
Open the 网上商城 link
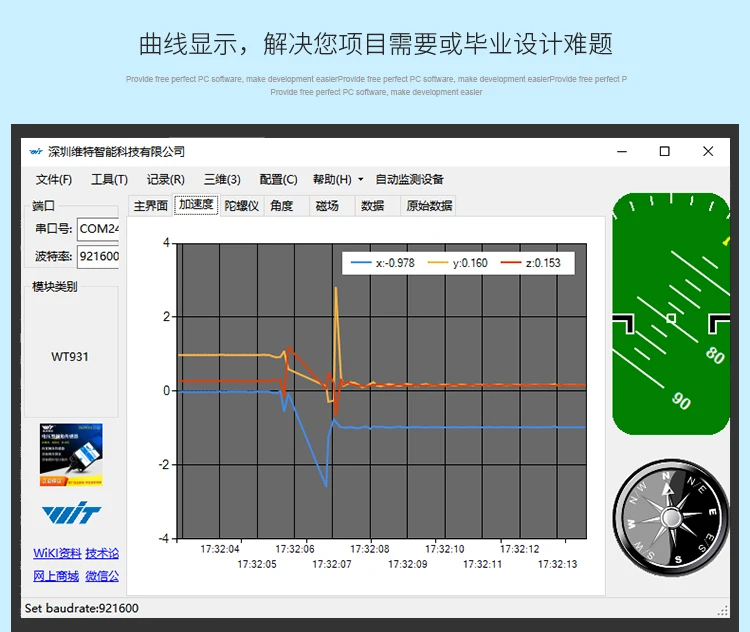[x=56, y=576]
